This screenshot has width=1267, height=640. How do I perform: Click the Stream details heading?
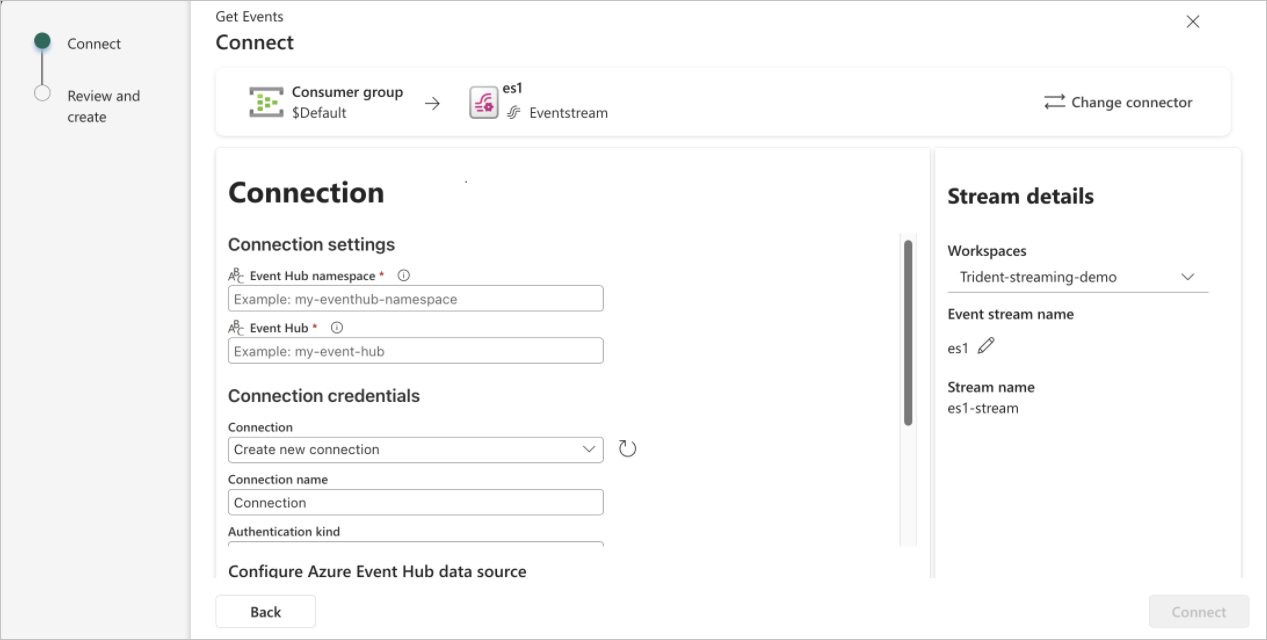coord(1021,197)
